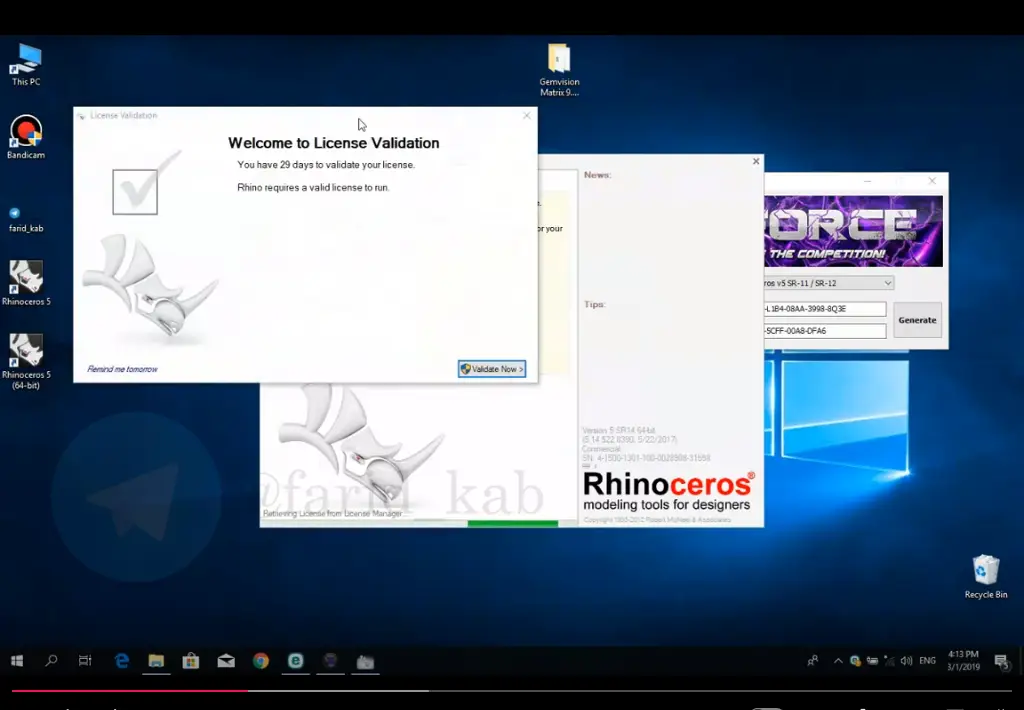Select the Bandicam desktop icon
This screenshot has height=710, width=1024.
[26, 137]
